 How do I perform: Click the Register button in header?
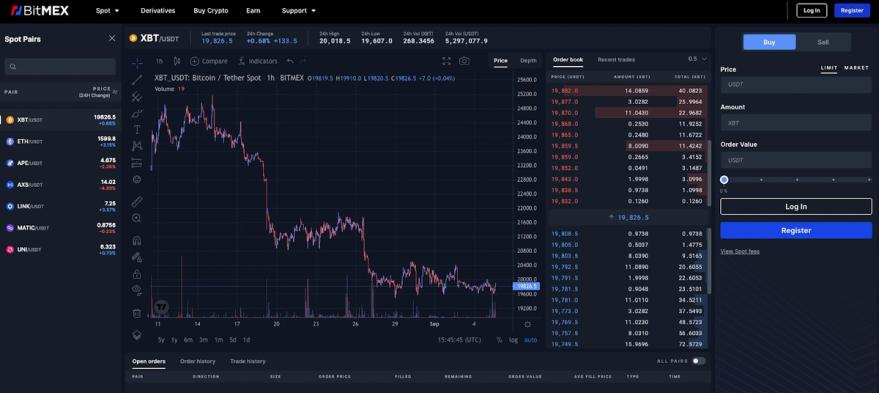pos(852,11)
